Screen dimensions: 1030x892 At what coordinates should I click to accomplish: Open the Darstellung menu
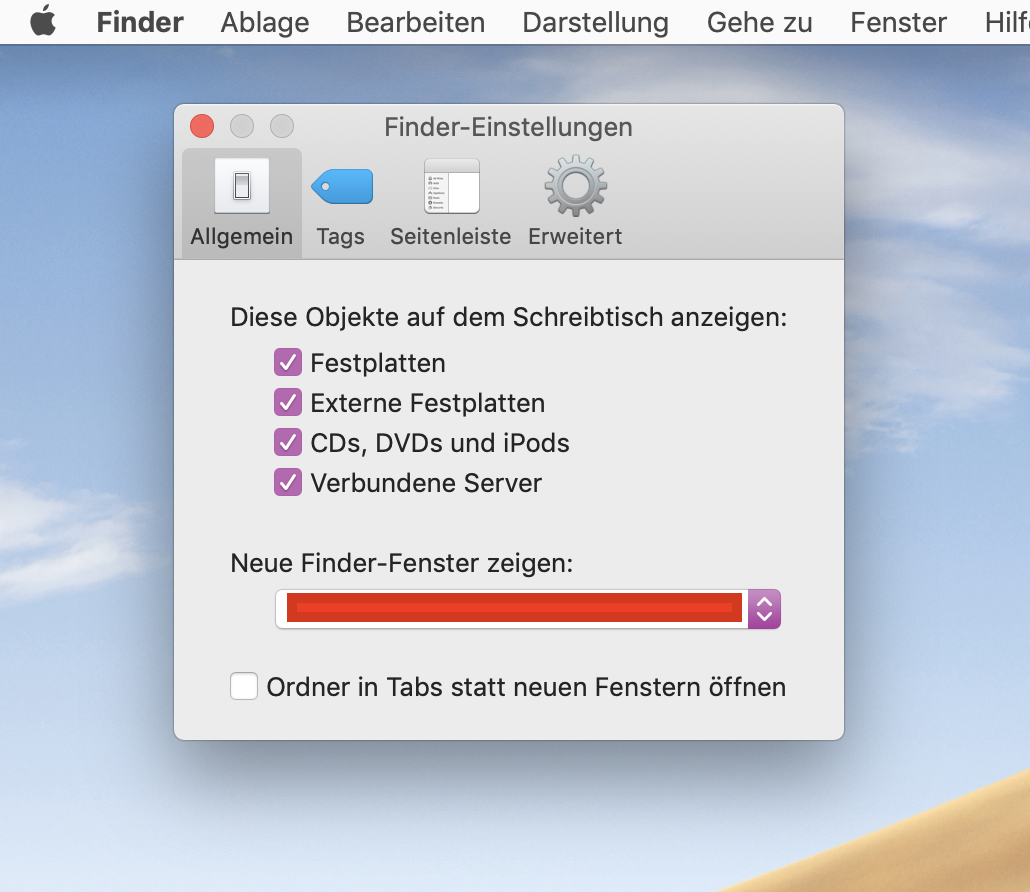[596, 22]
